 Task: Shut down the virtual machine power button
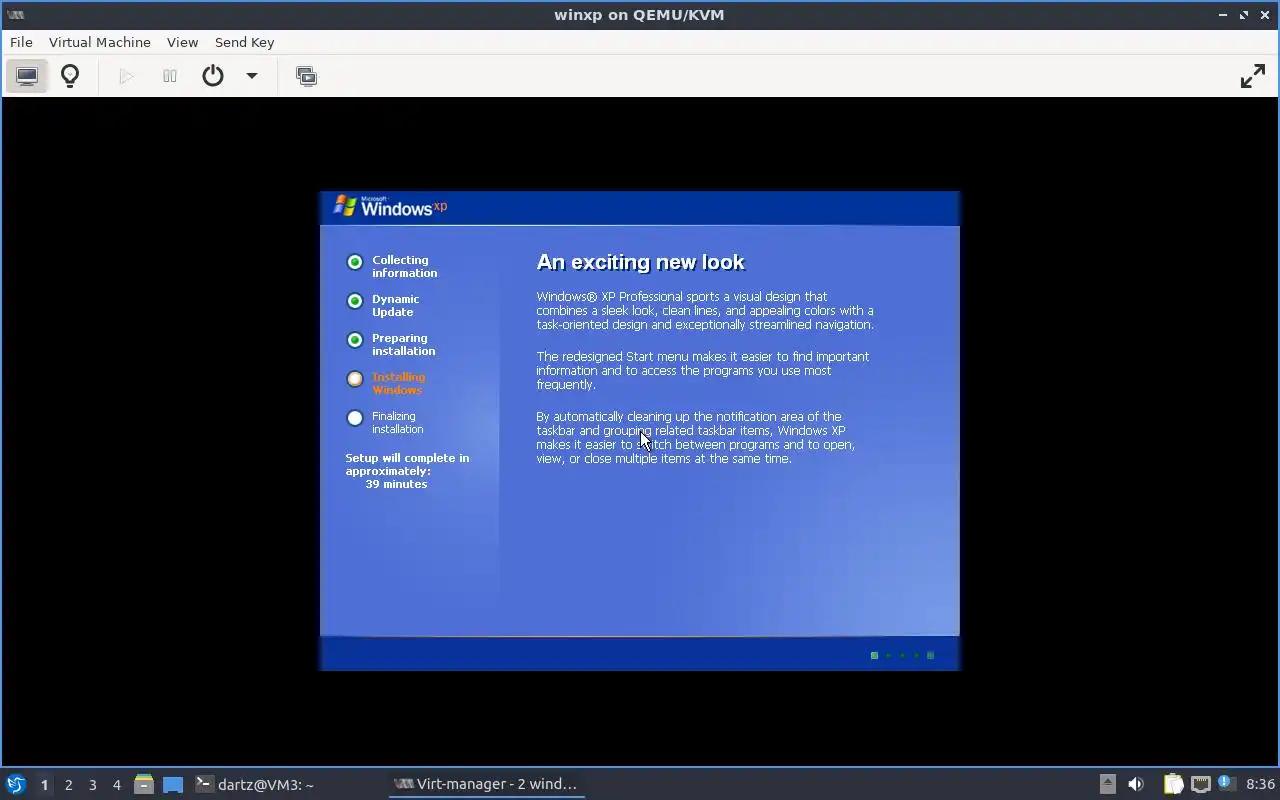point(213,76)
